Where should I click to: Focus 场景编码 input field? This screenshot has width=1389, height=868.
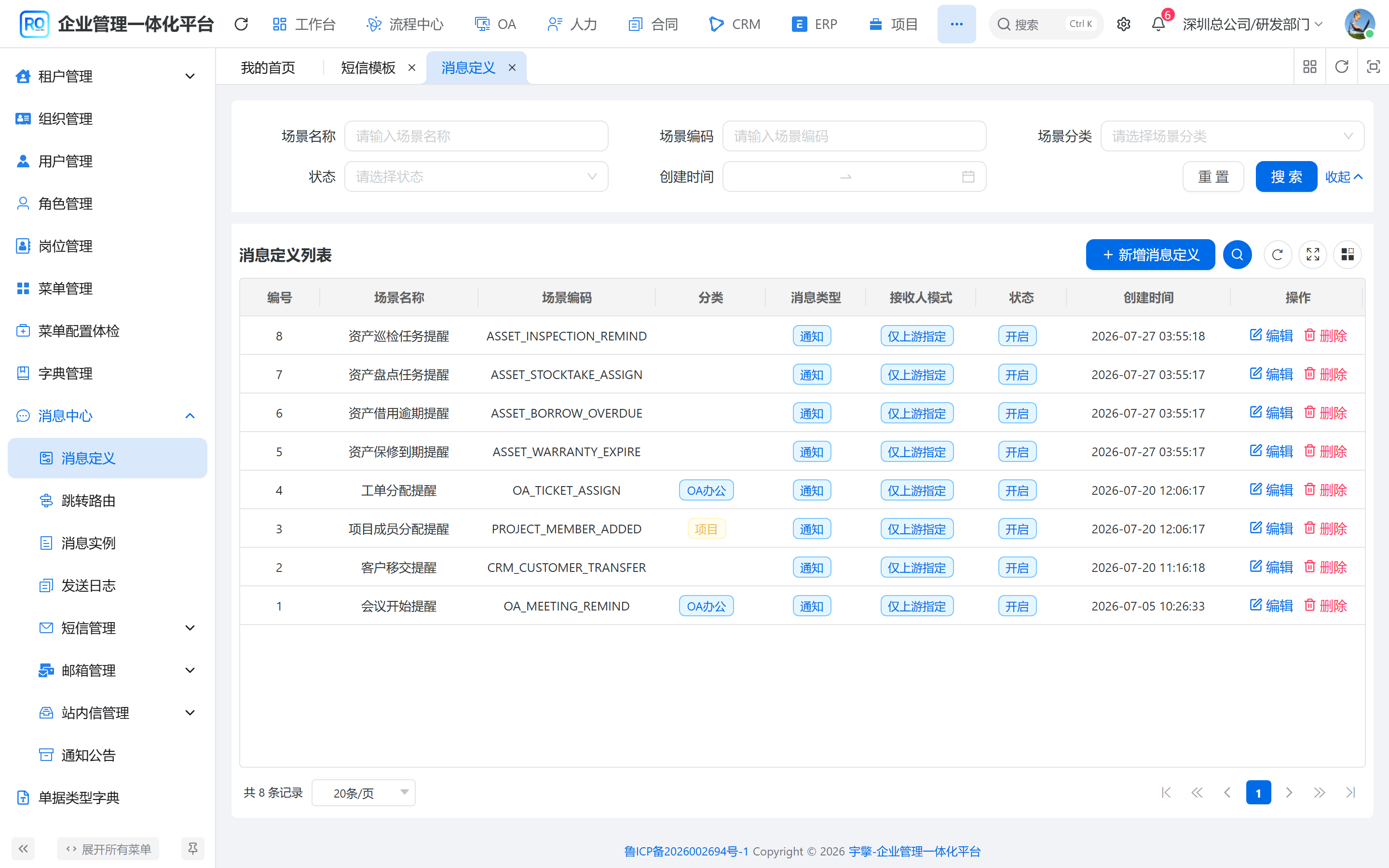854,136
